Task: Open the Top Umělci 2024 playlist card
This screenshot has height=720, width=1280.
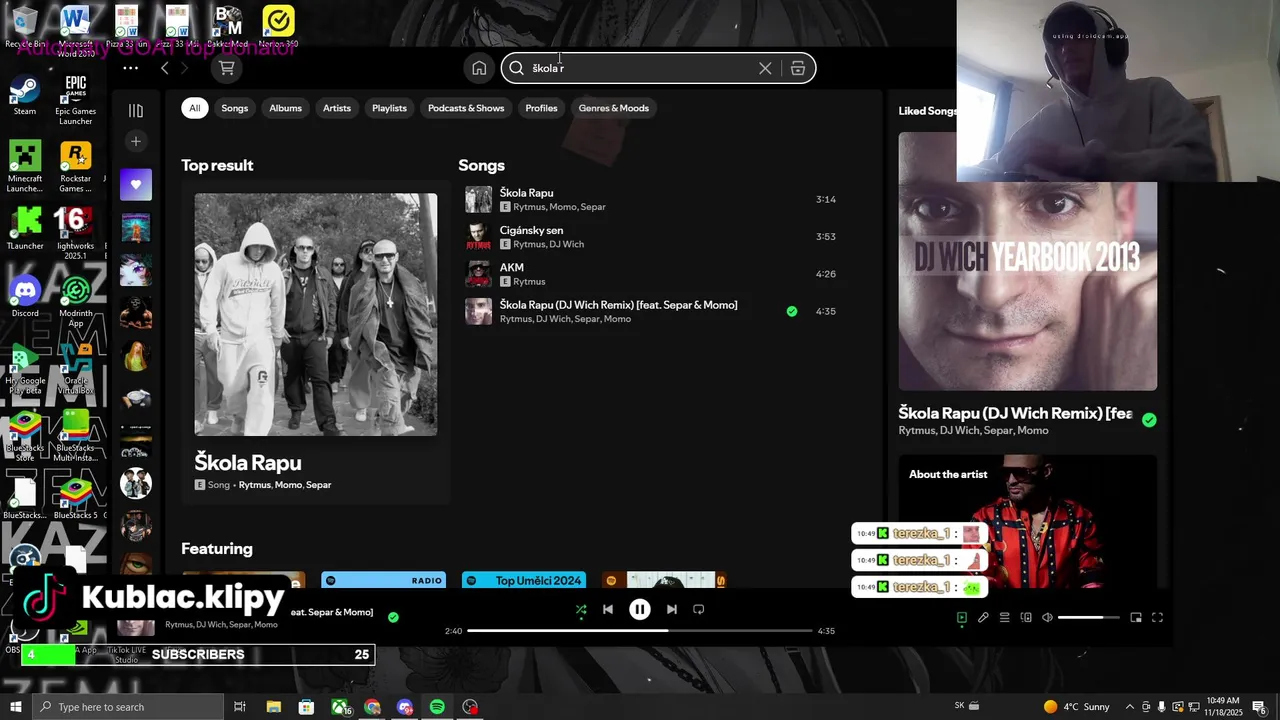Action: coord(524,580)
